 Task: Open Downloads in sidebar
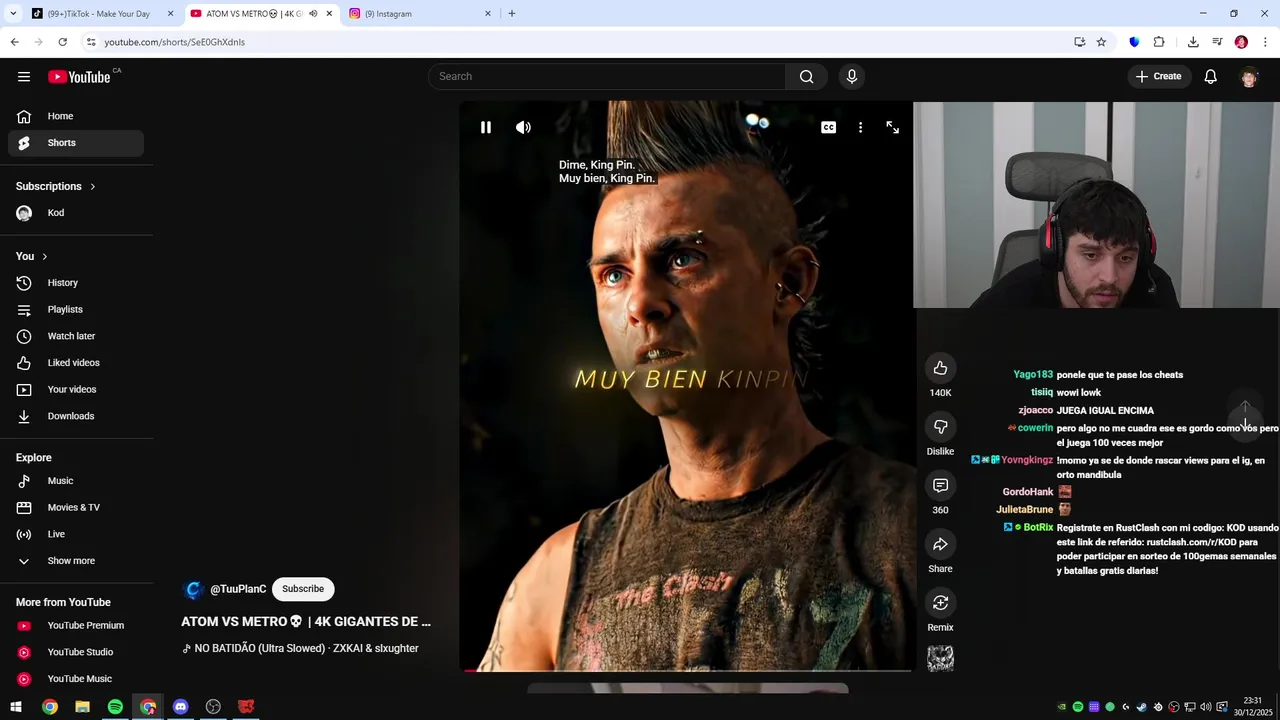click(x=76, y=416)
